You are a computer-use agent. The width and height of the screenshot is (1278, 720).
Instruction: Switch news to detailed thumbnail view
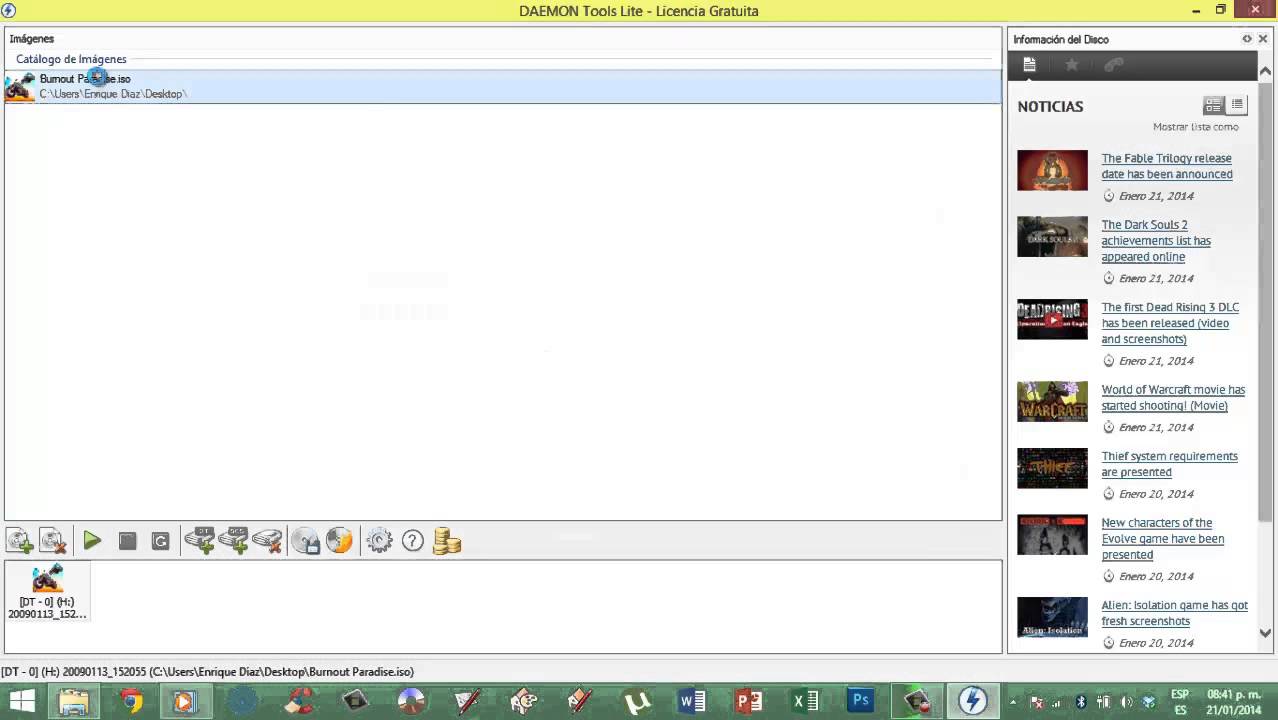(1213, 105)
